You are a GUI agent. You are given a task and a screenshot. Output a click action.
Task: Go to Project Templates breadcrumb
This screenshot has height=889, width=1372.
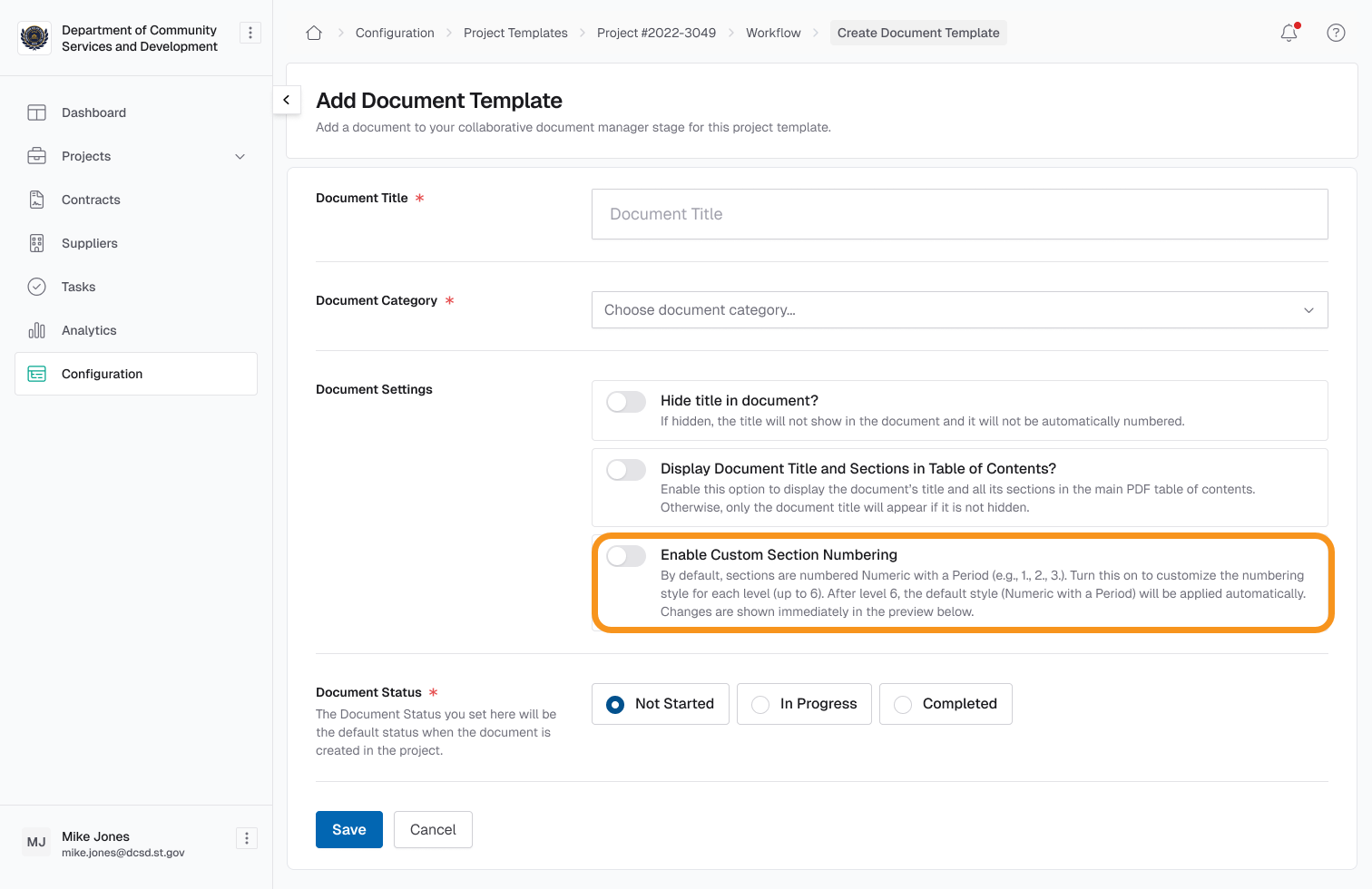(x=515, y=33)
